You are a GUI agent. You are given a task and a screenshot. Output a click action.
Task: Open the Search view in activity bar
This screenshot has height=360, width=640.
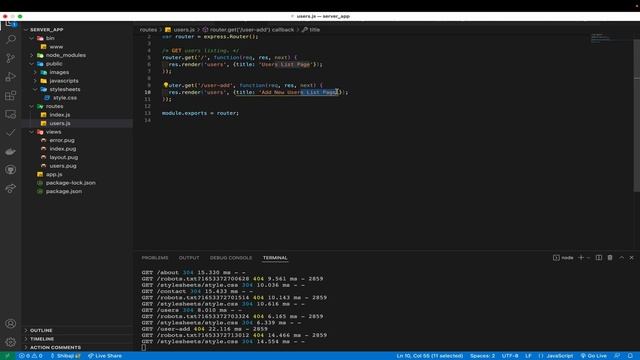click(x=11, y=39)
